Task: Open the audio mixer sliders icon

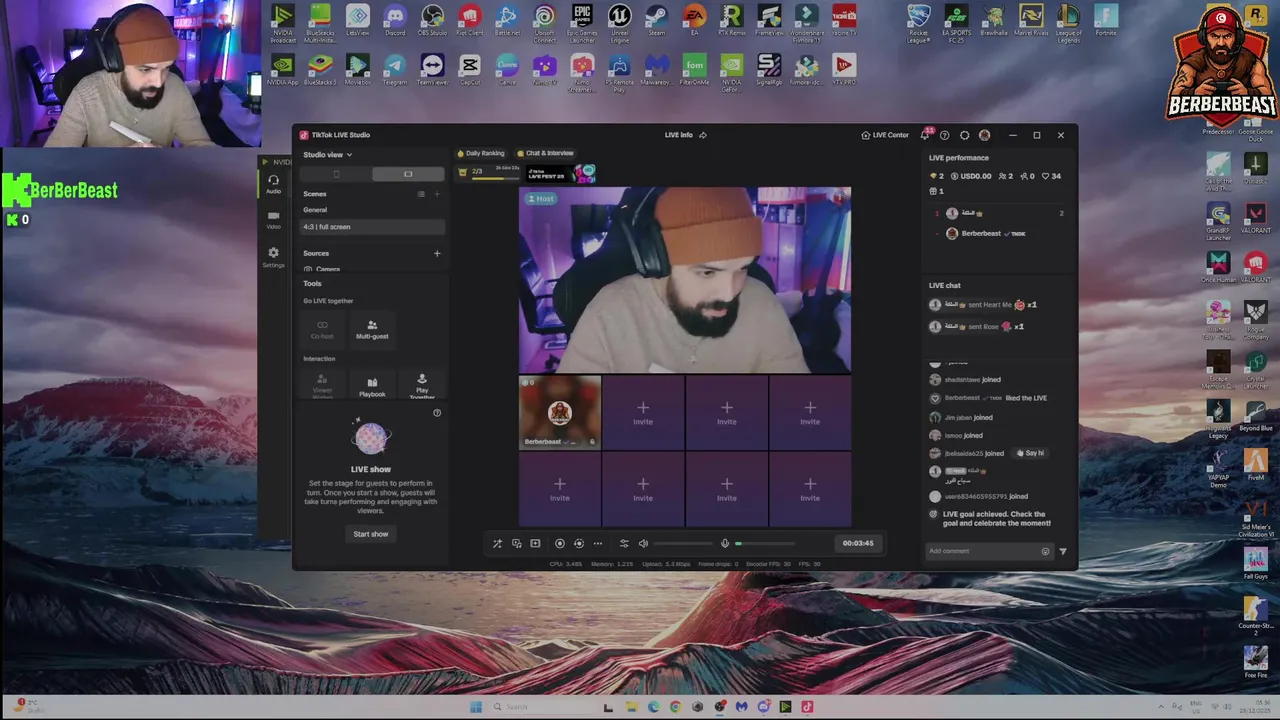Action: (624, 543)
